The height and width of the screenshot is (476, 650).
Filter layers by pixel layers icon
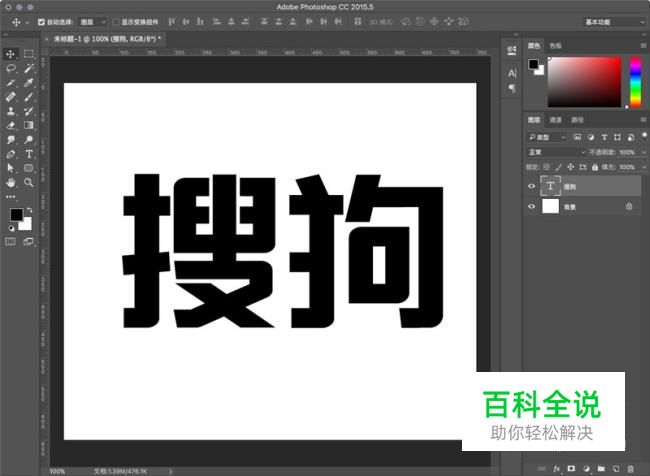click(x=577, y=137)
